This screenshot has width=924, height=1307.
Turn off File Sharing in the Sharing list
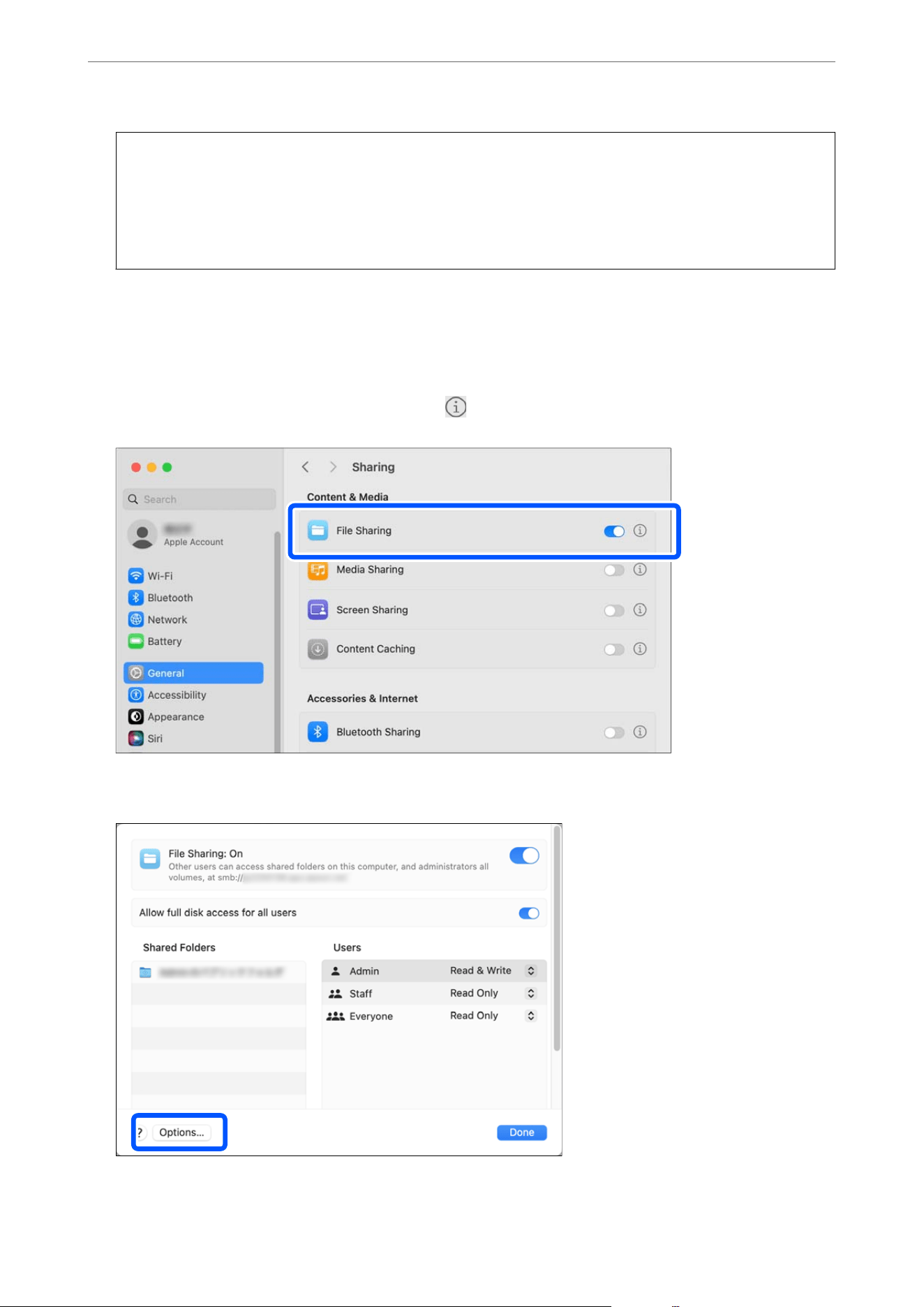click(614, 531)
